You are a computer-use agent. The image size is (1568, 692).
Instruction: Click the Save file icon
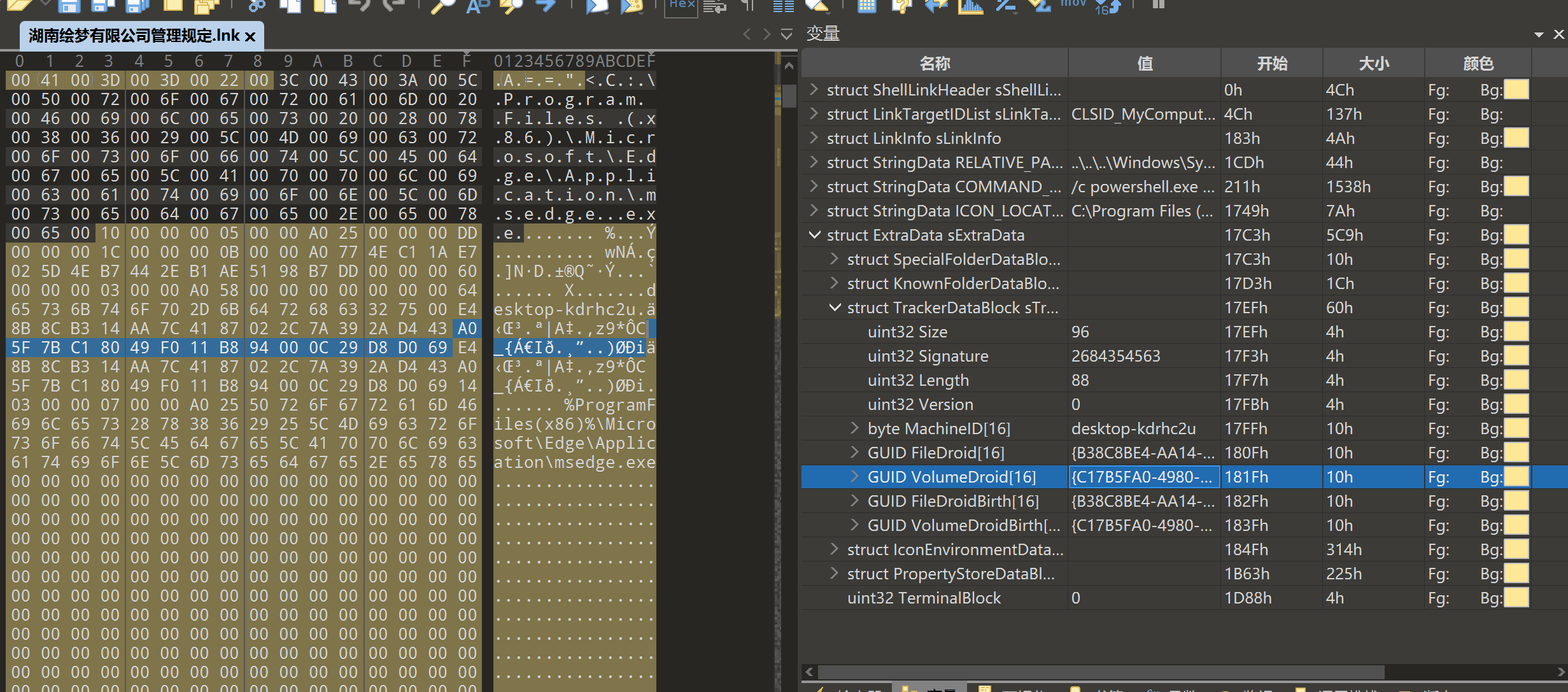click(x=69, y=6)
